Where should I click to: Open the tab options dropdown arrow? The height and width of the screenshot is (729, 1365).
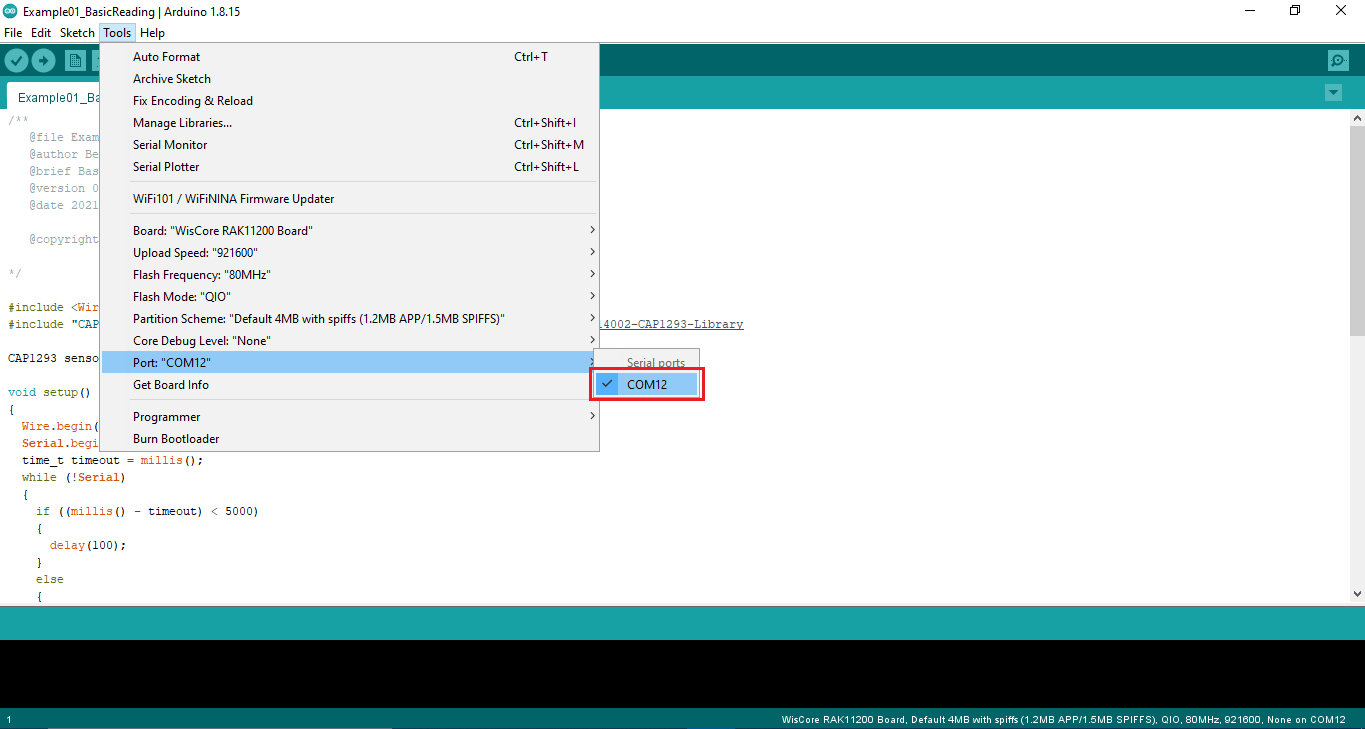(x=1333, y=93)
